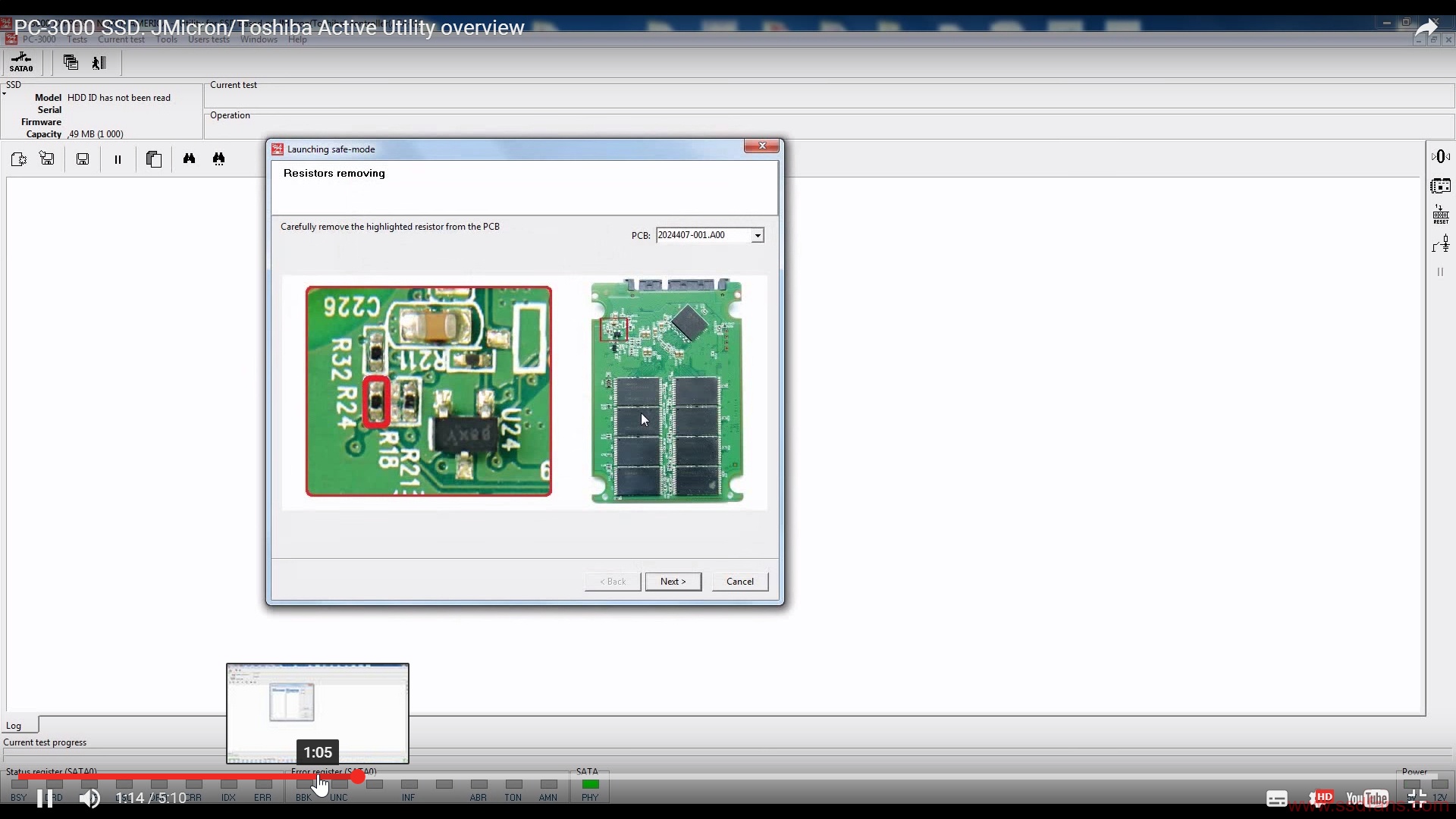
Task: Mute the video volume
Action: pyautogui.click(x=89, y=798)
